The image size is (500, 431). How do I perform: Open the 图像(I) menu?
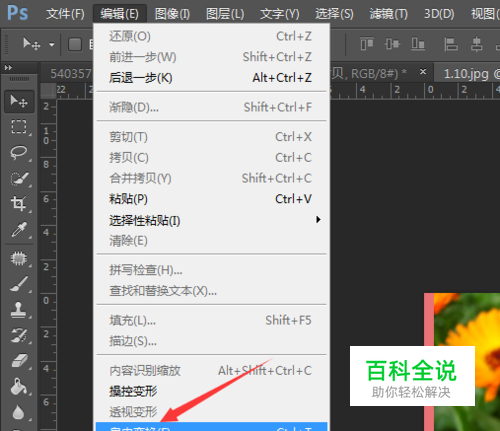pos(172,14)
